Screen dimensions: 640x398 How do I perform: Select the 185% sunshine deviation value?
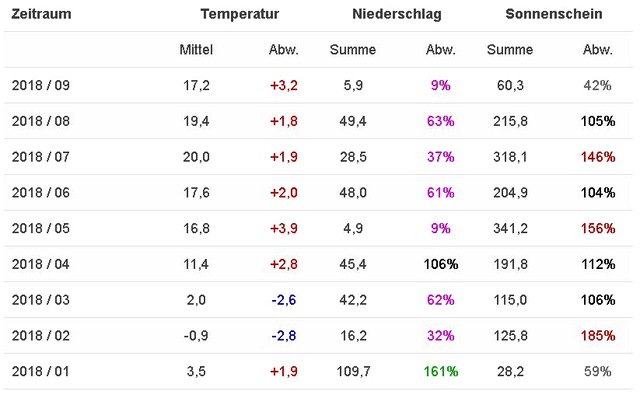coord(598,336)
